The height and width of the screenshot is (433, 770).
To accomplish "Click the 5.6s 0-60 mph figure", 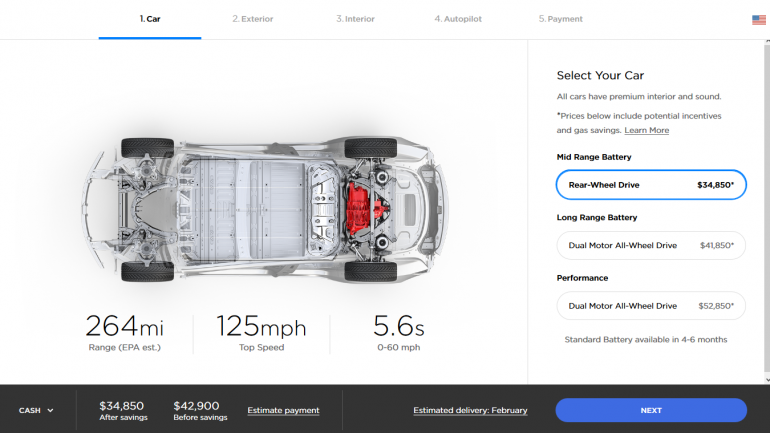I will tap(397, 331).
